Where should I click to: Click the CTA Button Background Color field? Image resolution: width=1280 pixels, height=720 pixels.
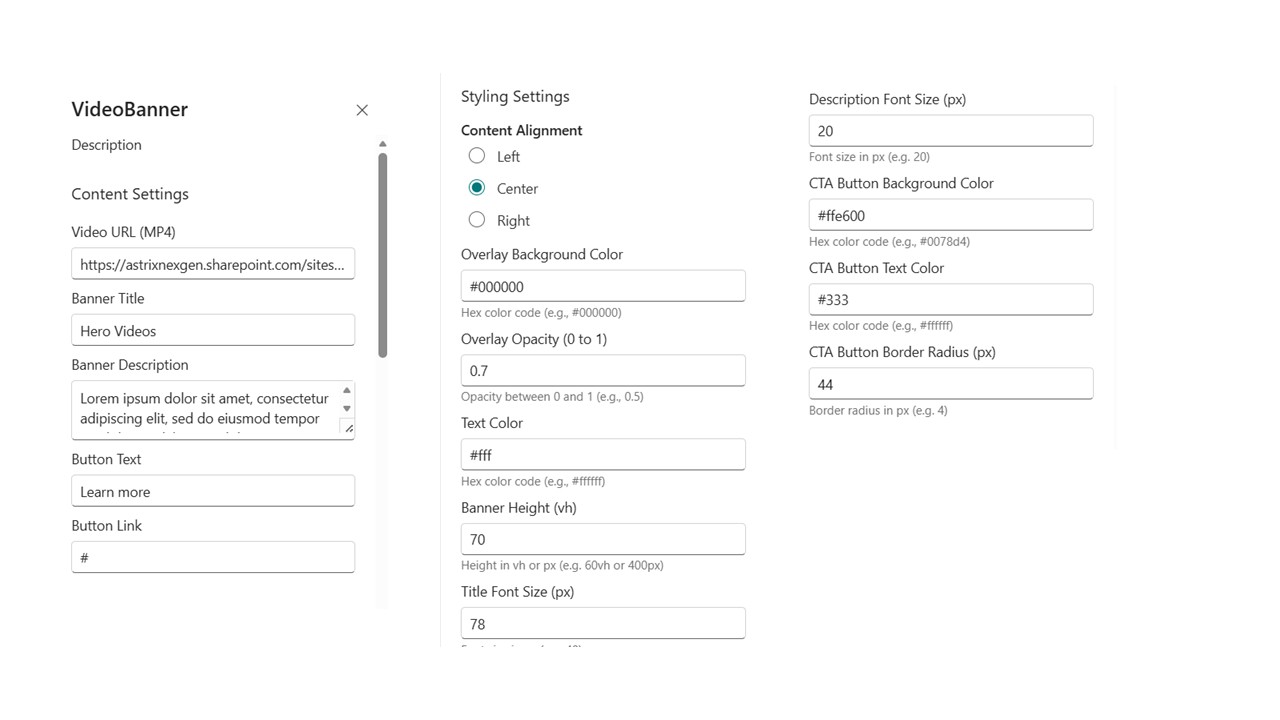(x=950, y=215)
